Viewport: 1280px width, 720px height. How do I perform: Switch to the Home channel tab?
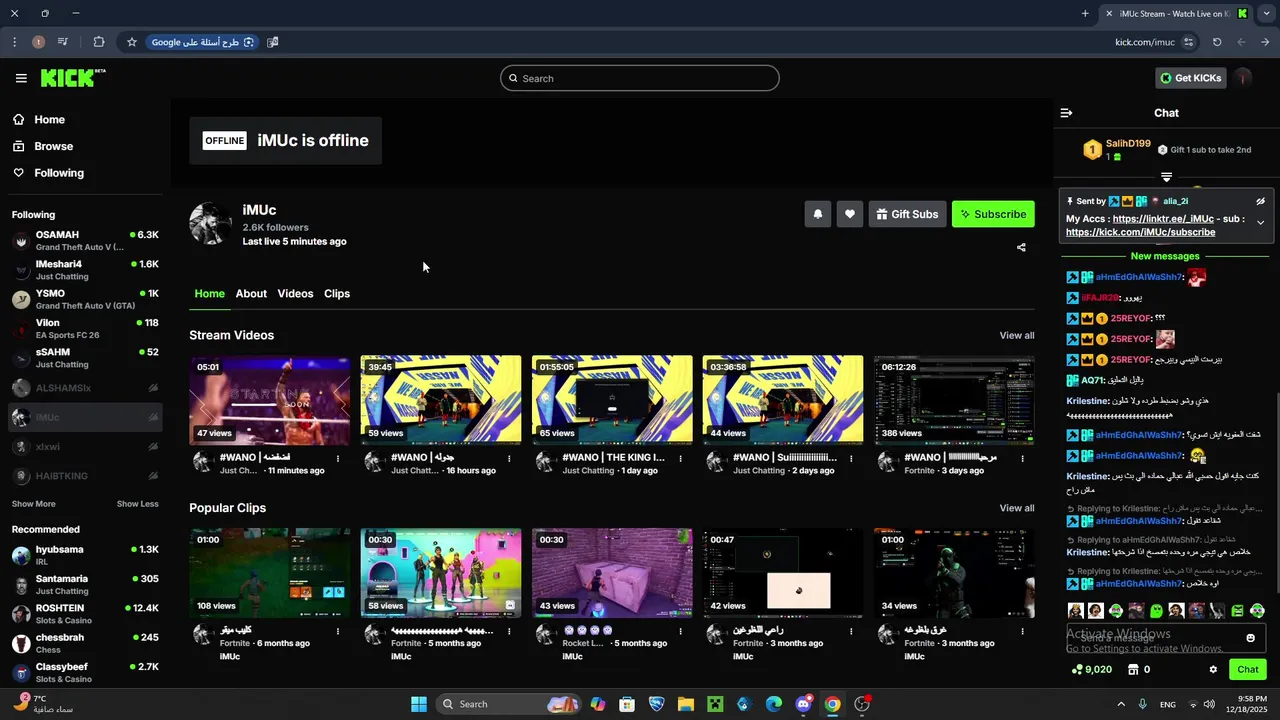coord(209,294)
